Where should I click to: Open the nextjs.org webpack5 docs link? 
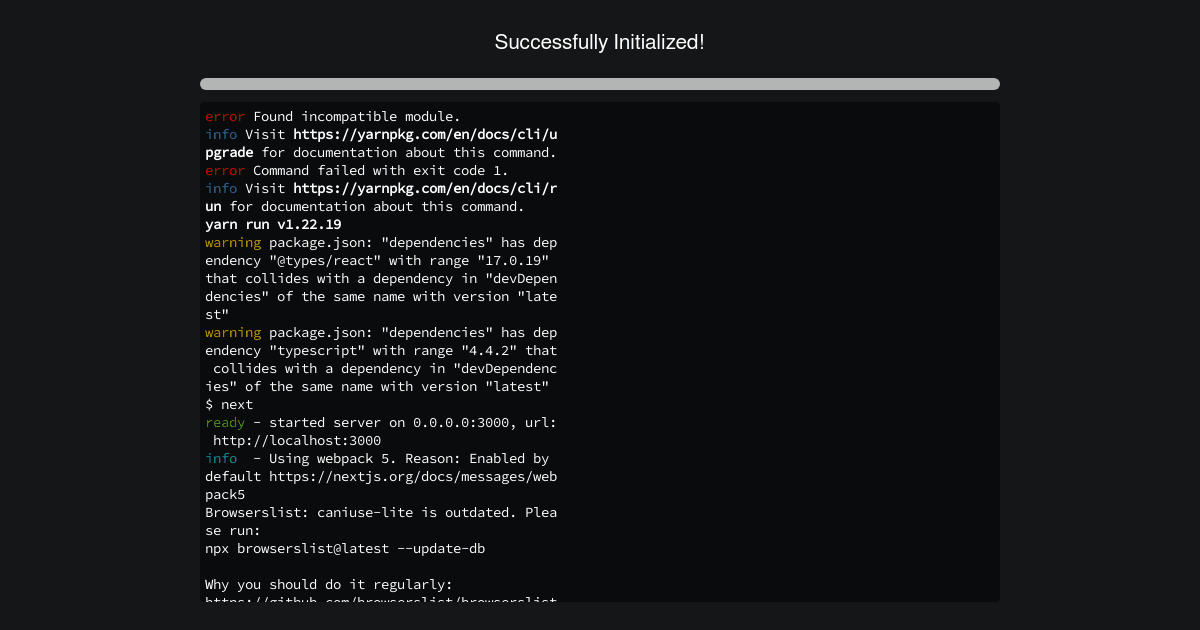[381, 485]
